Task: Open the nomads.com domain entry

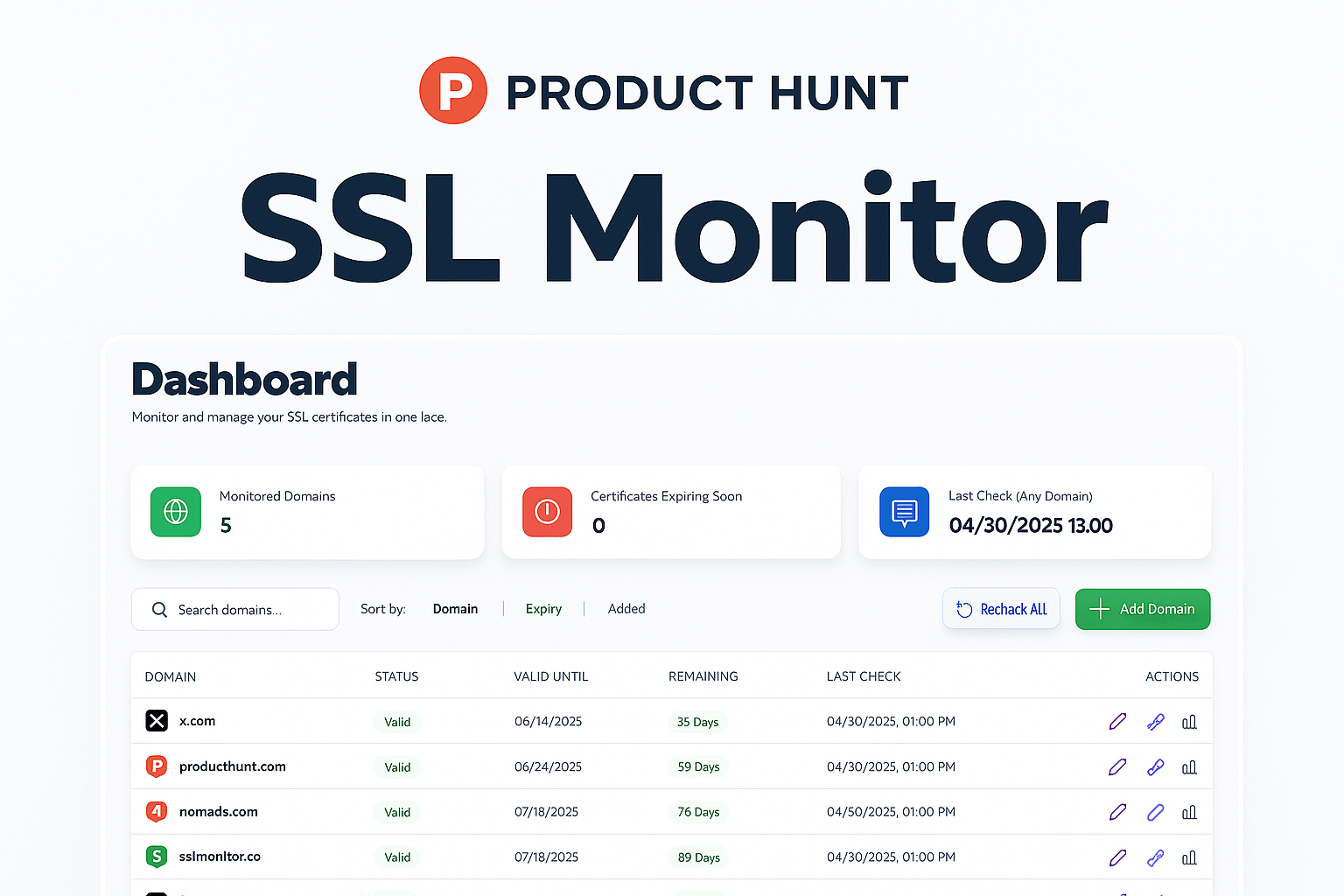Action: point(218,812)
